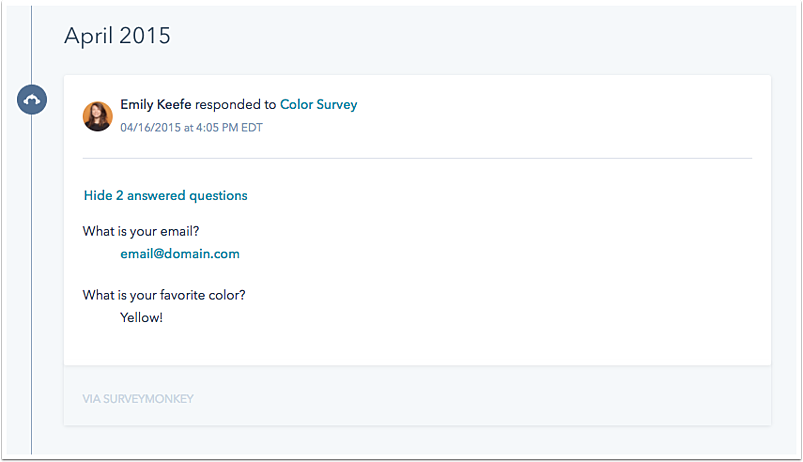803x462 pixels.
Task: Open the Color Survey link
Action: click(x=318, y=104)
